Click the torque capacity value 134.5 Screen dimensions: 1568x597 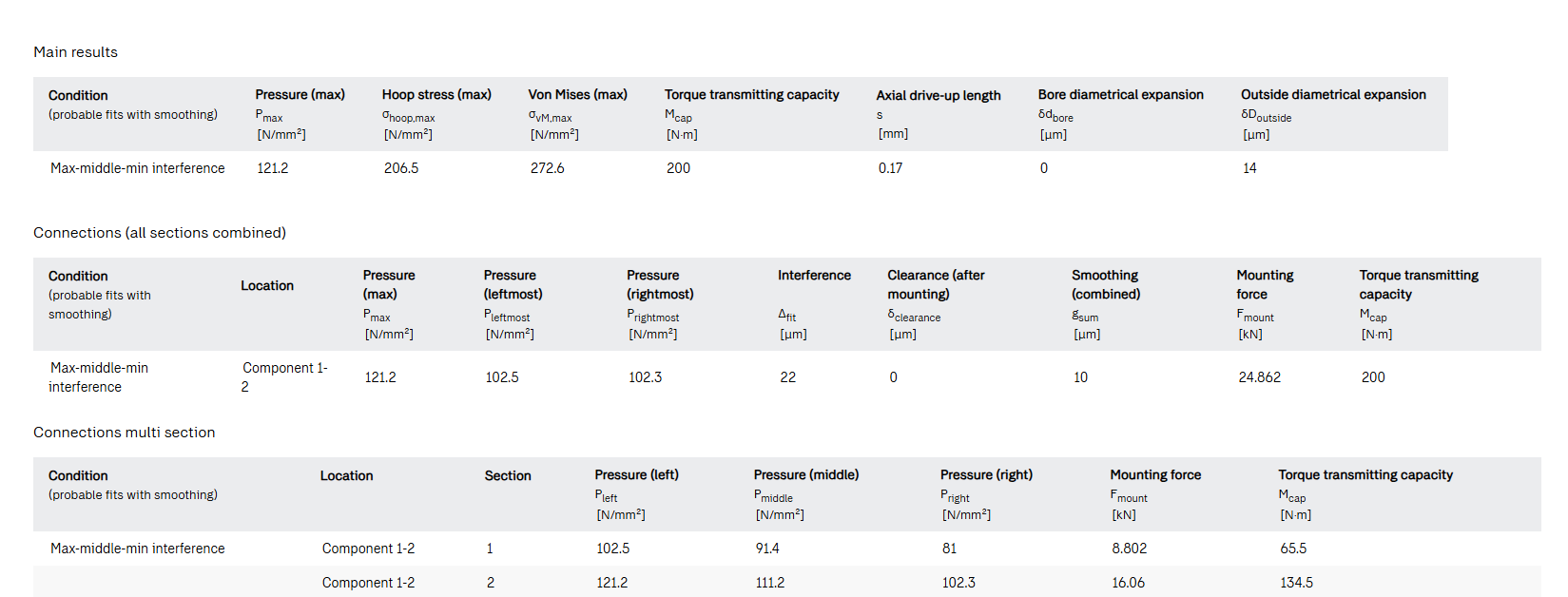pos(1296,583)
